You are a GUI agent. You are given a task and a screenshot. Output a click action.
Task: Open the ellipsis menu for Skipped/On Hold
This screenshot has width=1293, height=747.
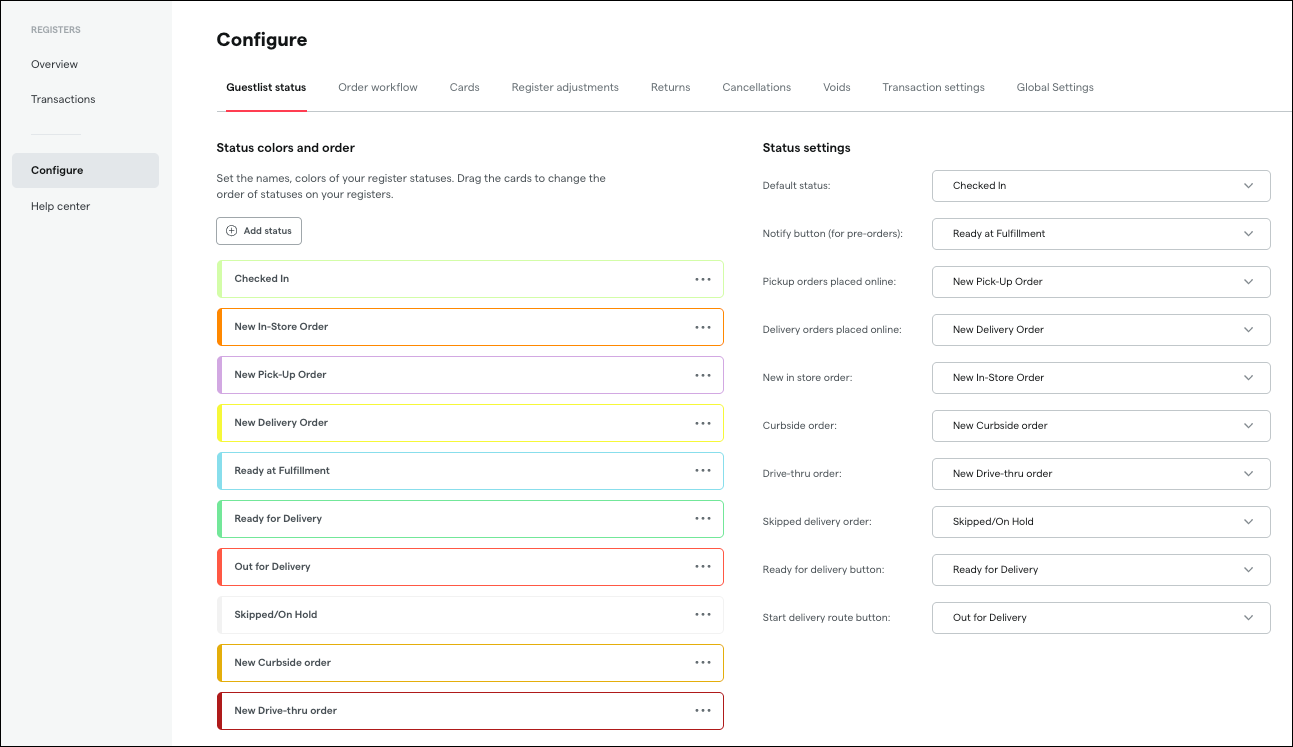[703, 615]
